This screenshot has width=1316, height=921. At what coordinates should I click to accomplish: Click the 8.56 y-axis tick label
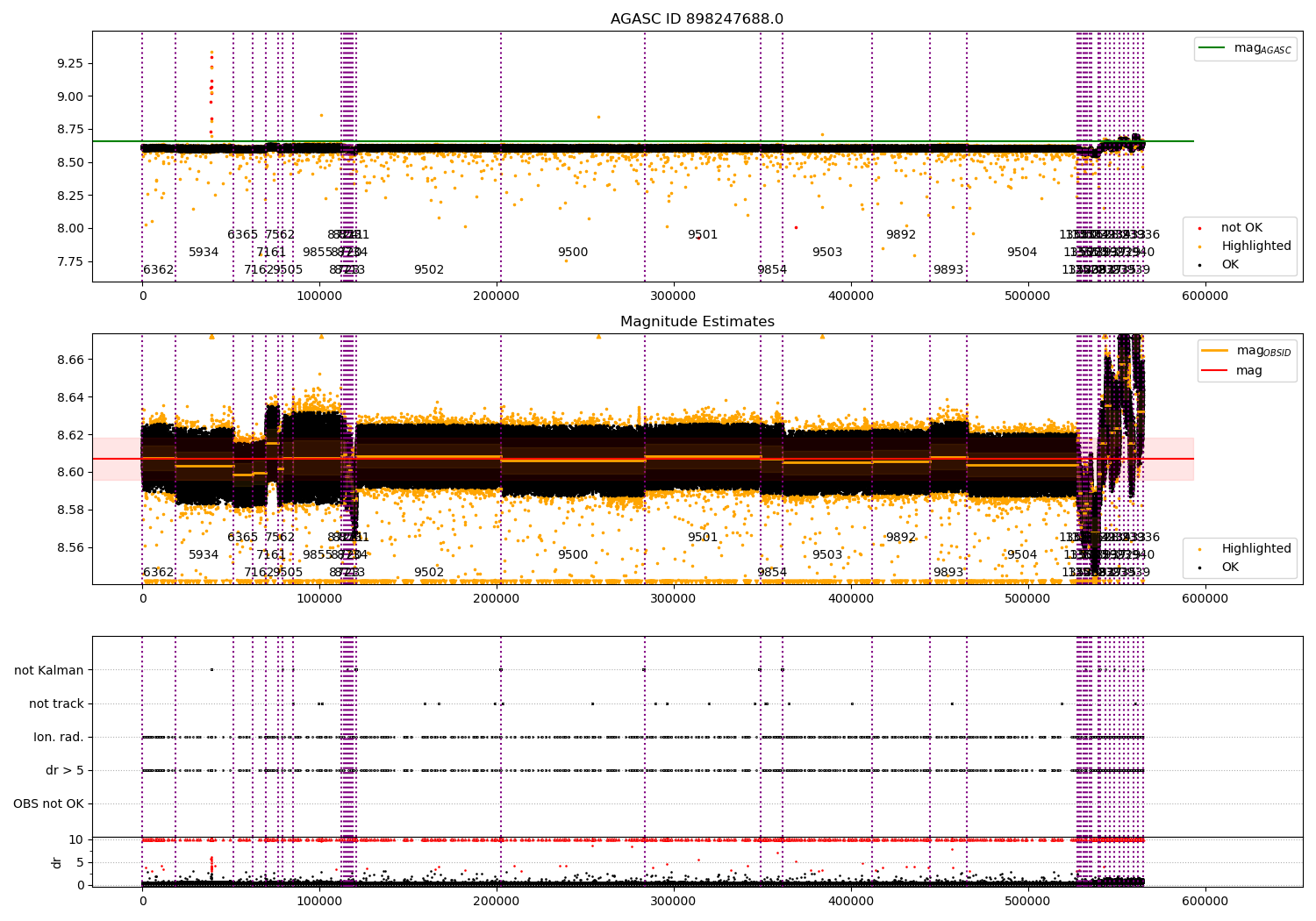point(69,547)
